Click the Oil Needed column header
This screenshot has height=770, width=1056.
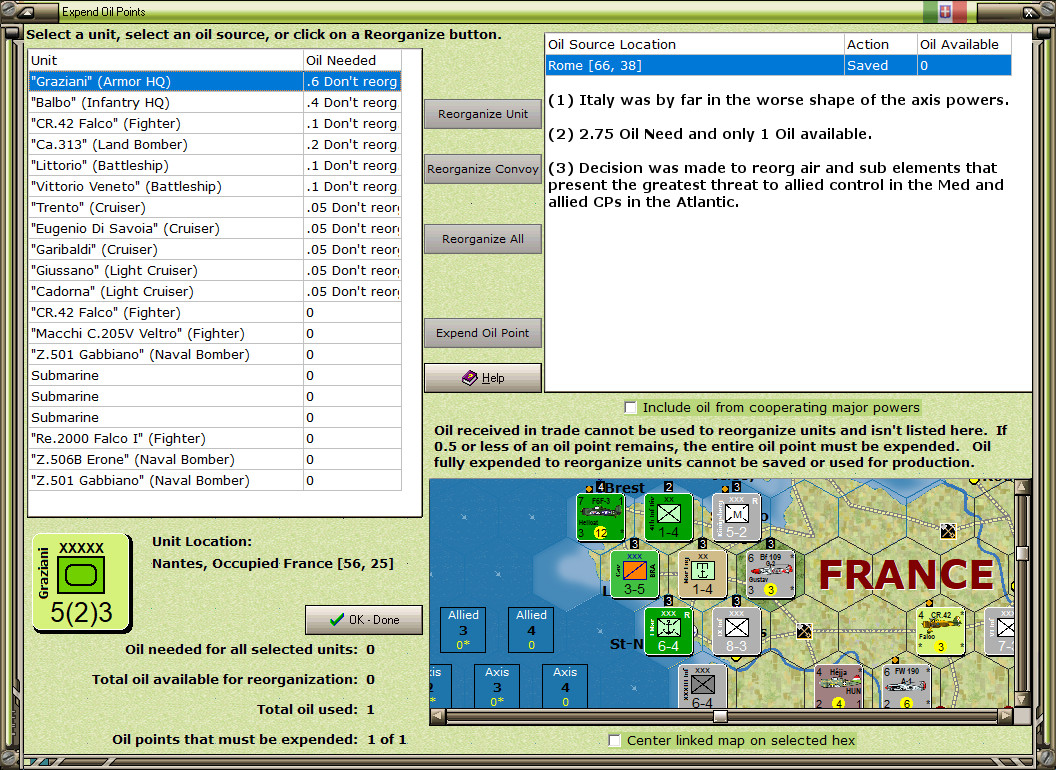tap(352, 60)
